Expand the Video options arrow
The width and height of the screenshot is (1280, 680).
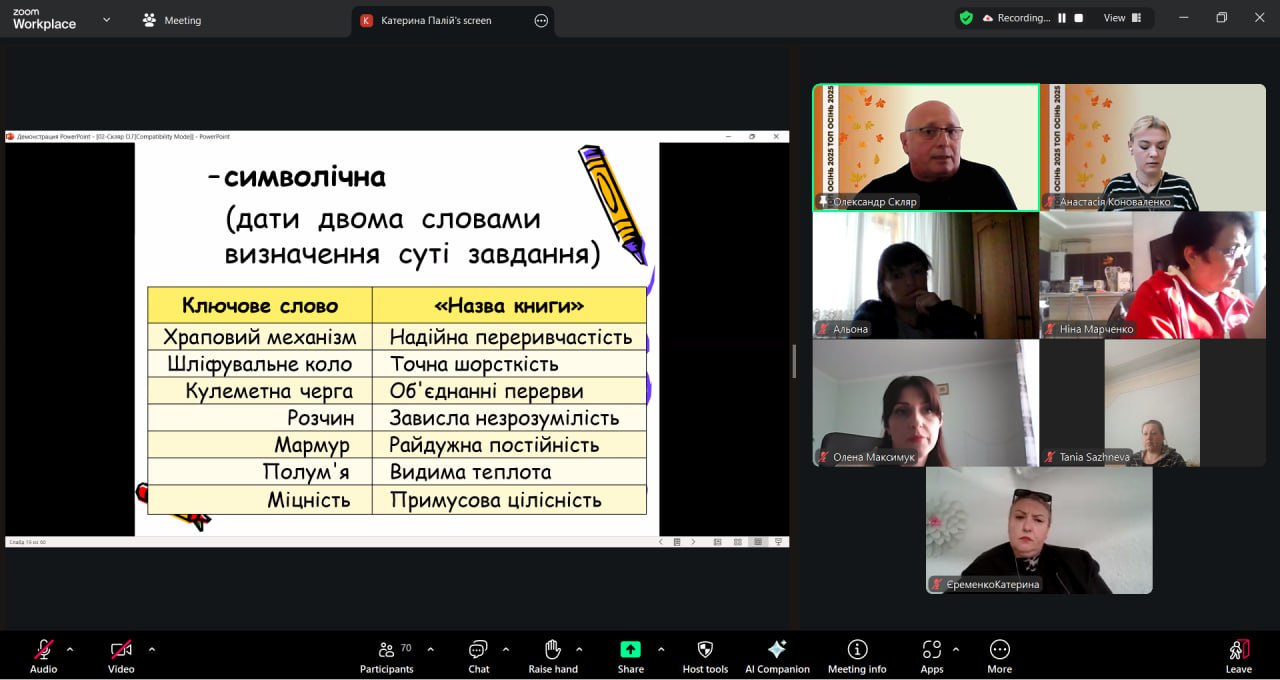coord(152,649)
